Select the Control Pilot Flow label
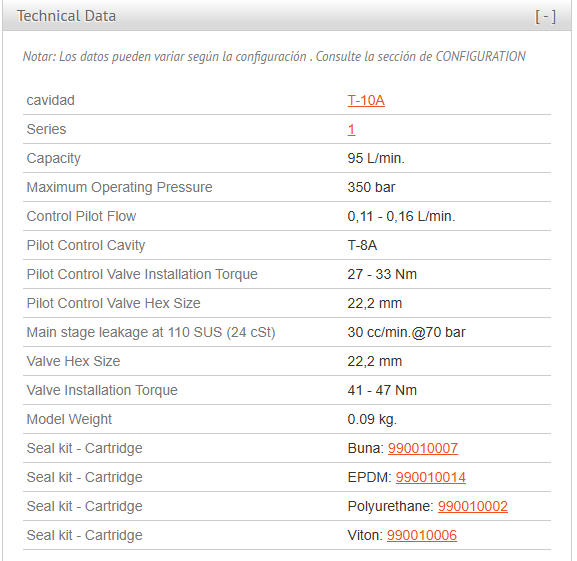Viewport: 577px width, 561px height. click(81, 216)
